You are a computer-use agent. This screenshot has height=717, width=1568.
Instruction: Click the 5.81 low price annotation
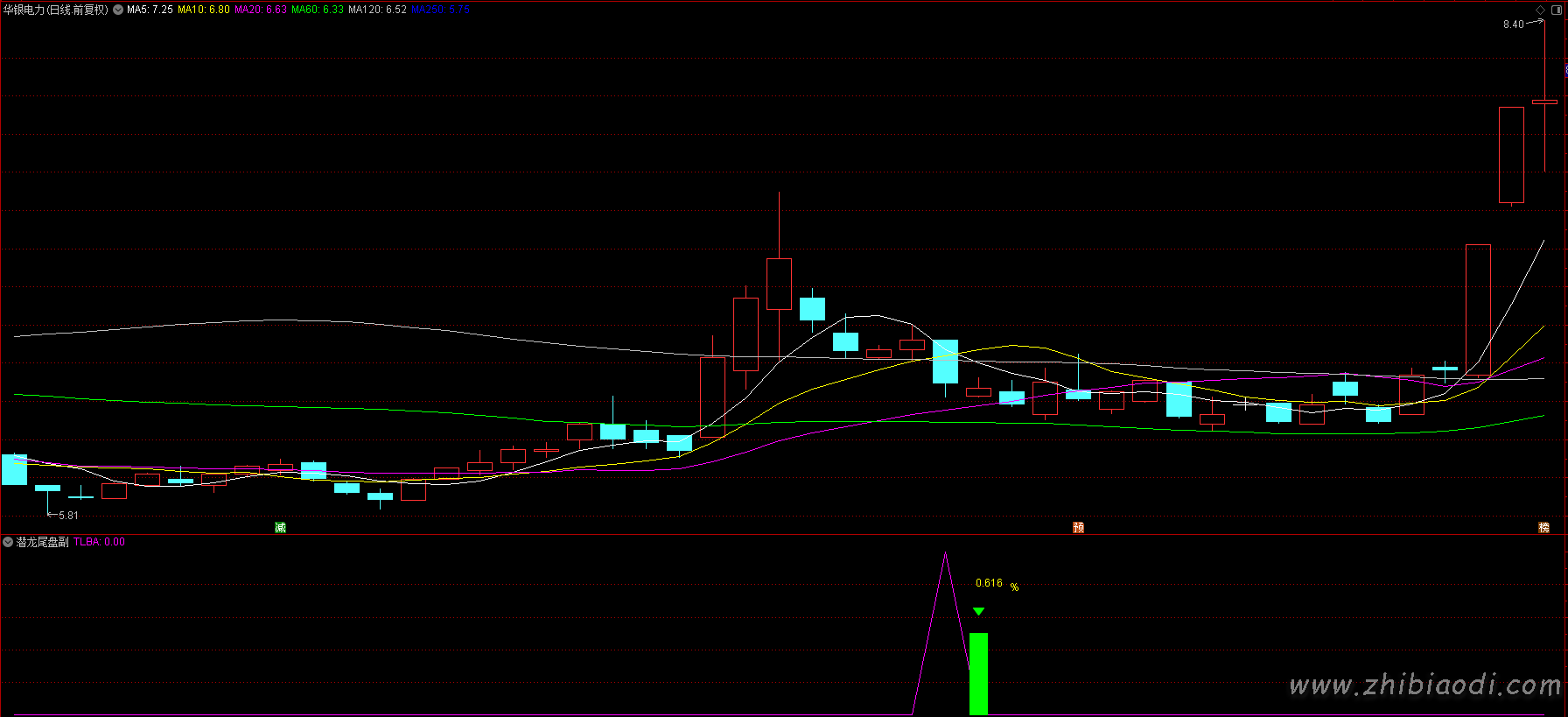pos(68,516)
